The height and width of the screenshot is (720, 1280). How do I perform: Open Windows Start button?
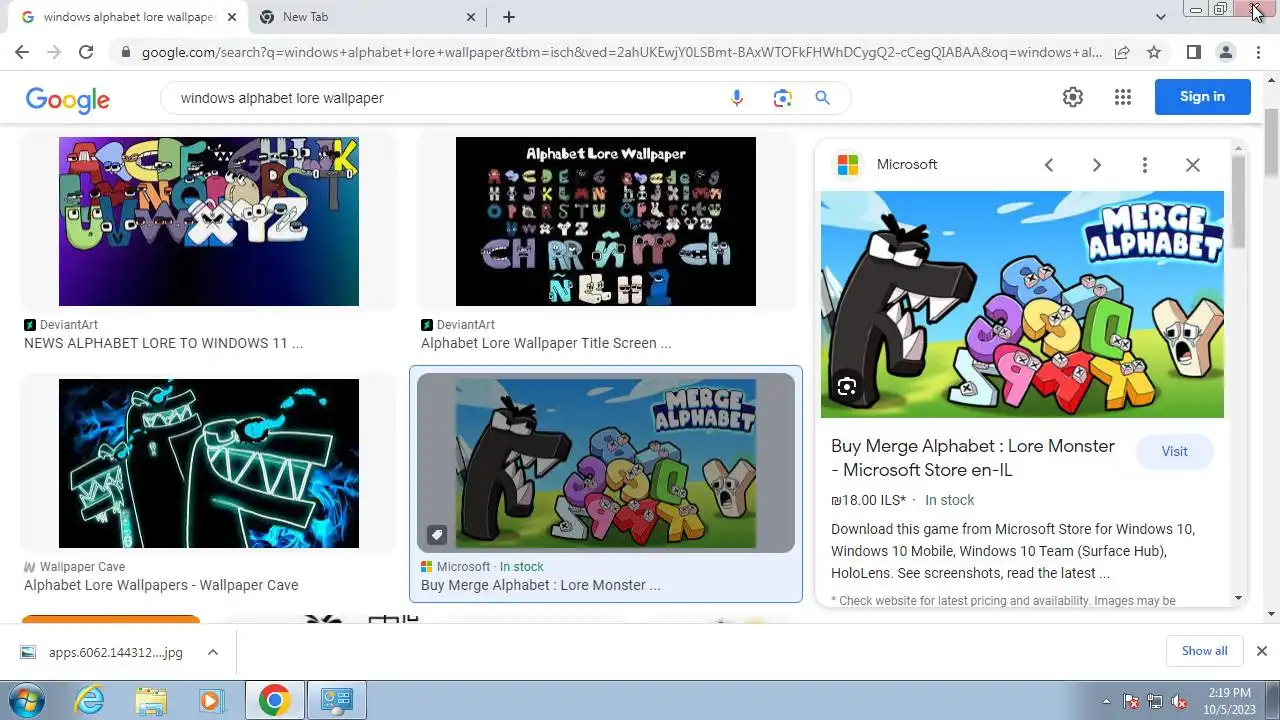(27, 701)
